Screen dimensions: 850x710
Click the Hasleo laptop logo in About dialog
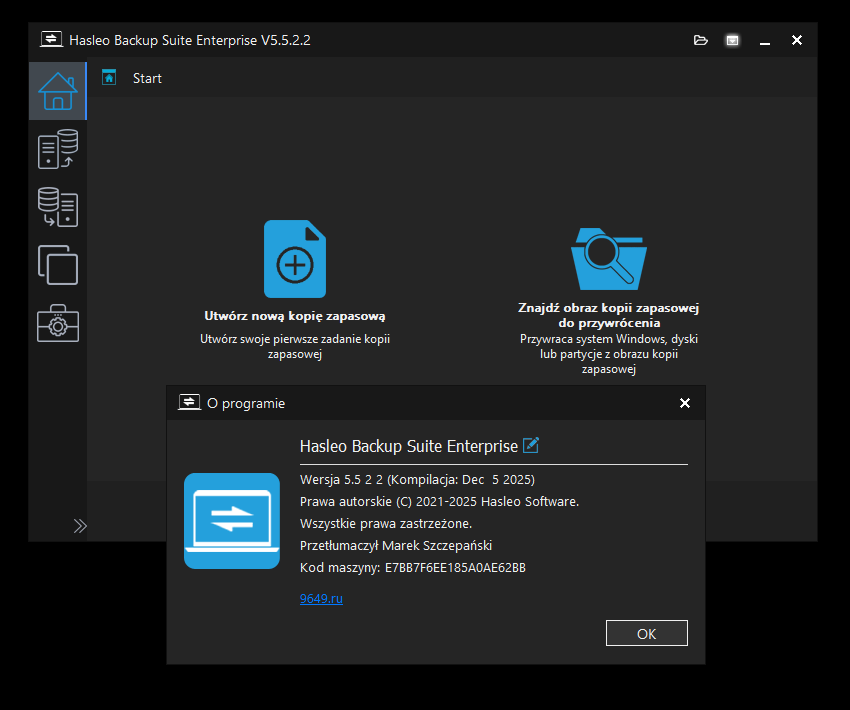[x=232, y=521]
